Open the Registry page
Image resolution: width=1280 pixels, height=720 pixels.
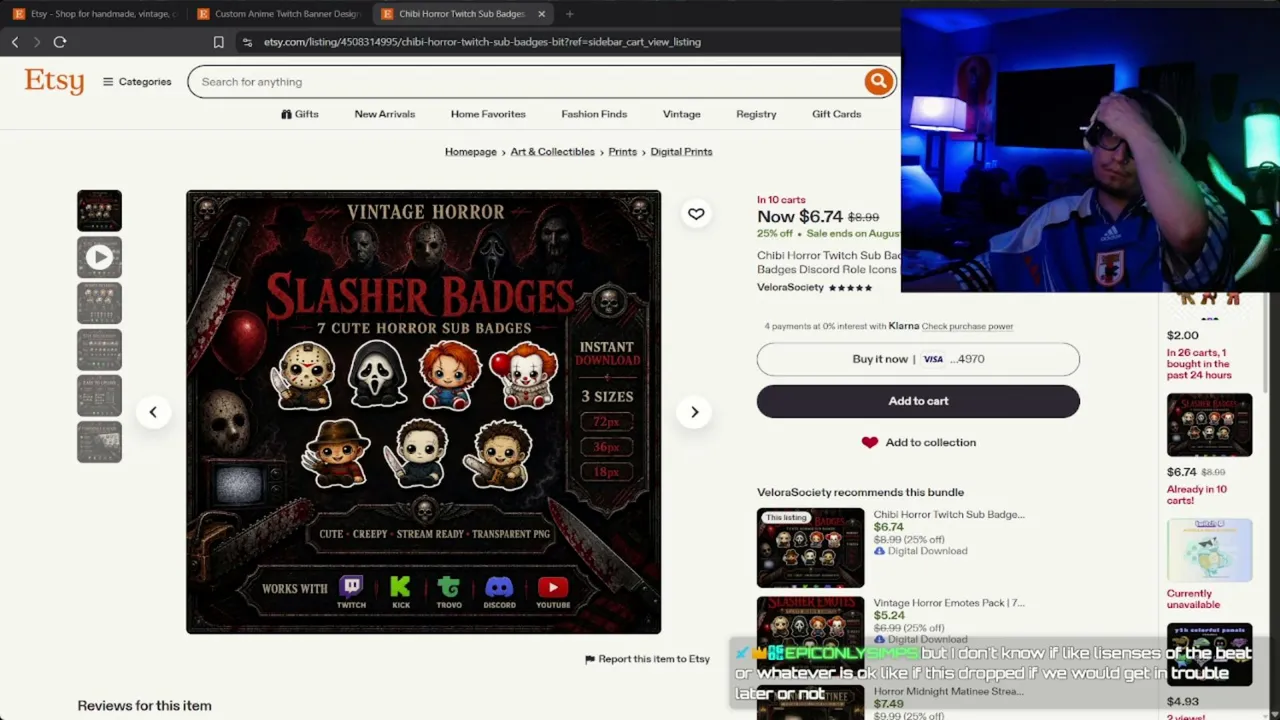(756, 114)
